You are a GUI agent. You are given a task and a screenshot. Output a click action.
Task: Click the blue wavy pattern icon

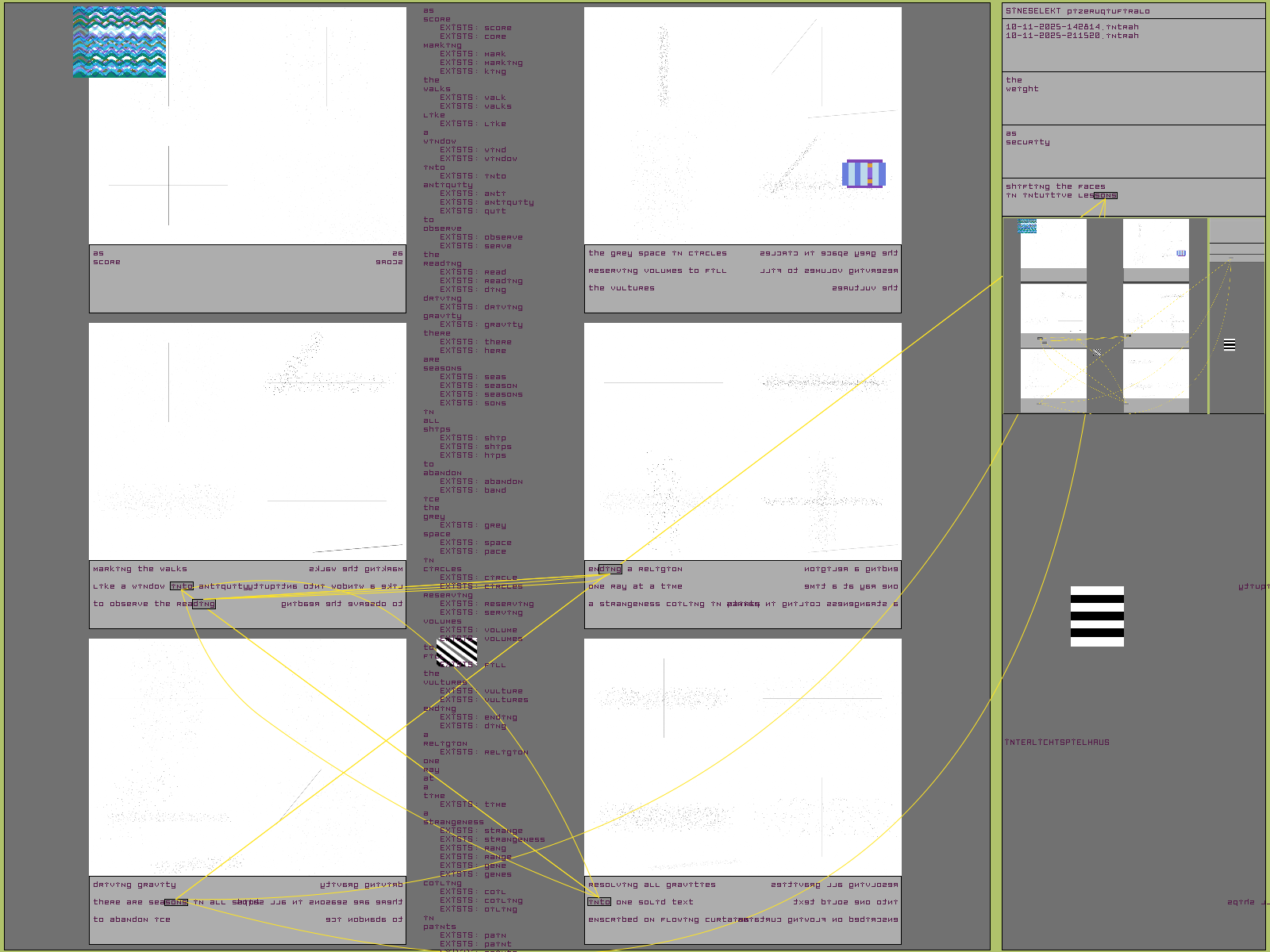119,42
